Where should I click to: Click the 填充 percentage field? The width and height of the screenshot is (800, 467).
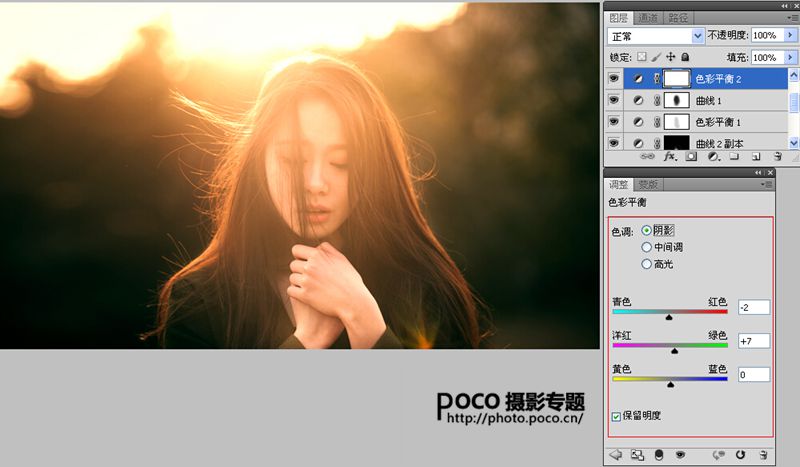(x=767, y=57)
